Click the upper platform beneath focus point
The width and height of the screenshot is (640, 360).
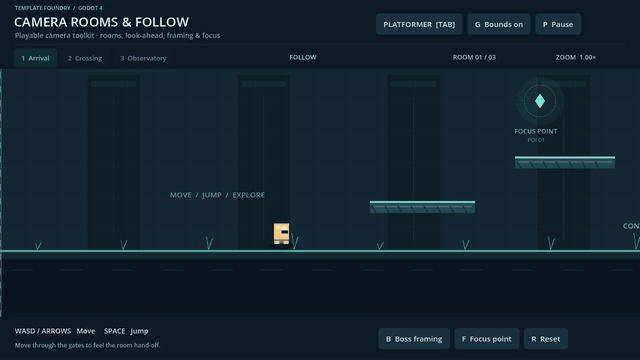(565, 162)
